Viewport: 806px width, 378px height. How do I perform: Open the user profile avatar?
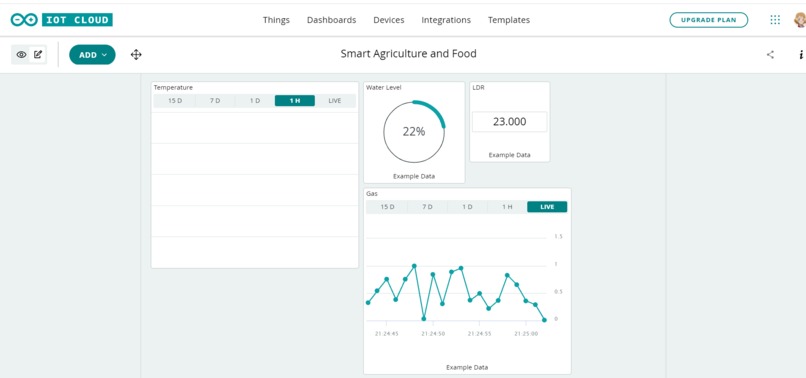pos(800,20)
